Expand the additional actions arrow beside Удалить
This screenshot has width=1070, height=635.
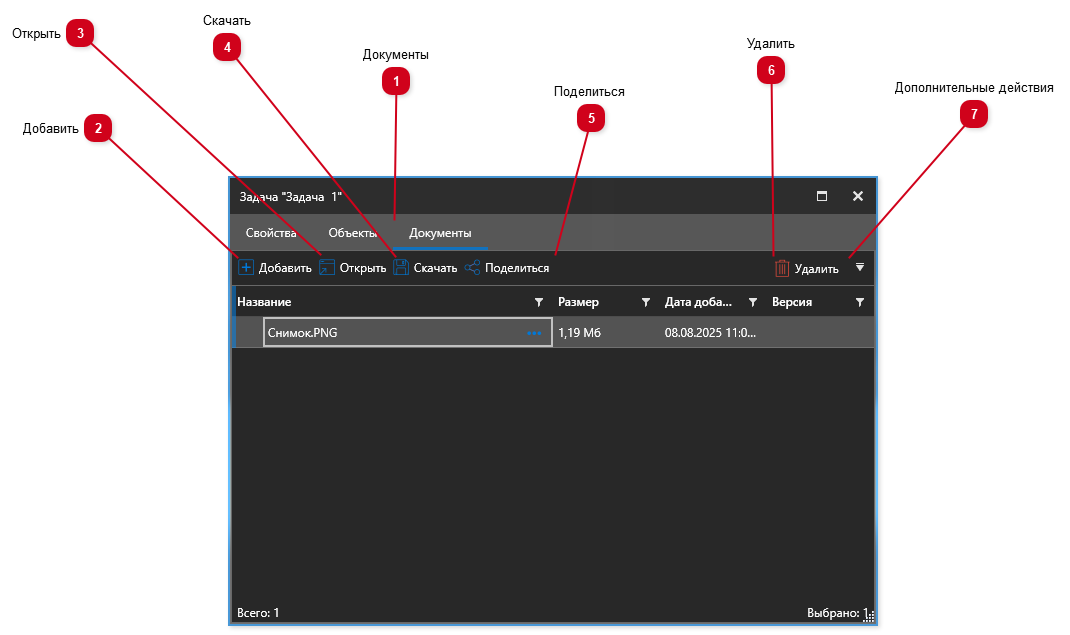(859, 267)
